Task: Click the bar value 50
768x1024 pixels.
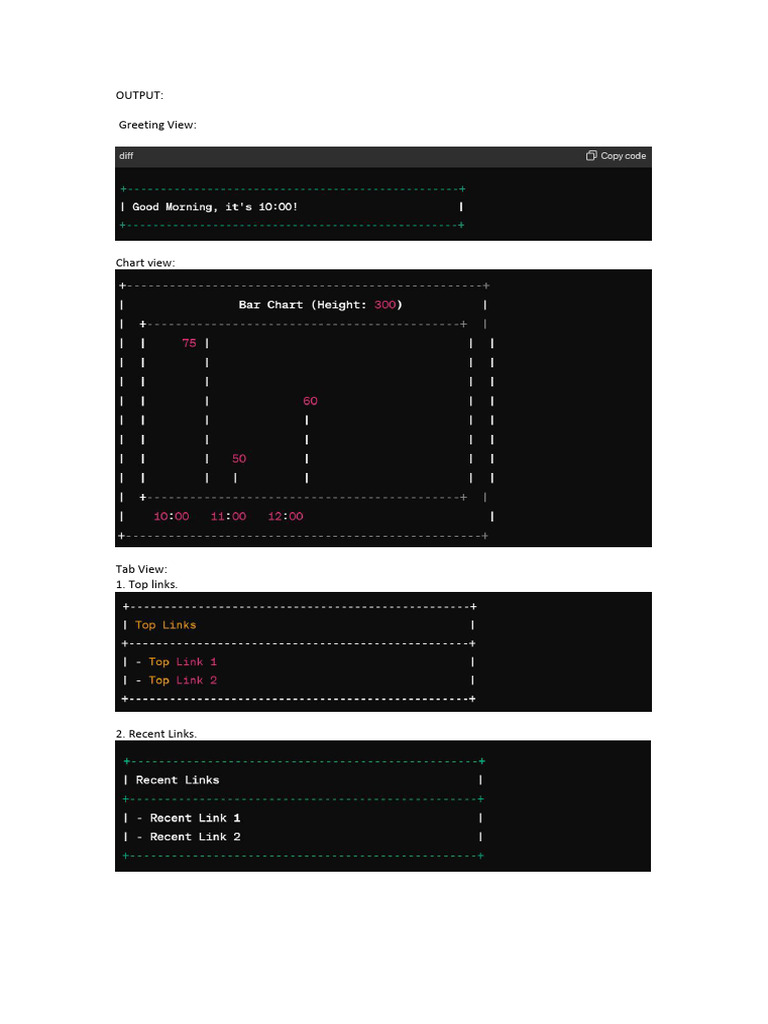Action: [239, 458]
